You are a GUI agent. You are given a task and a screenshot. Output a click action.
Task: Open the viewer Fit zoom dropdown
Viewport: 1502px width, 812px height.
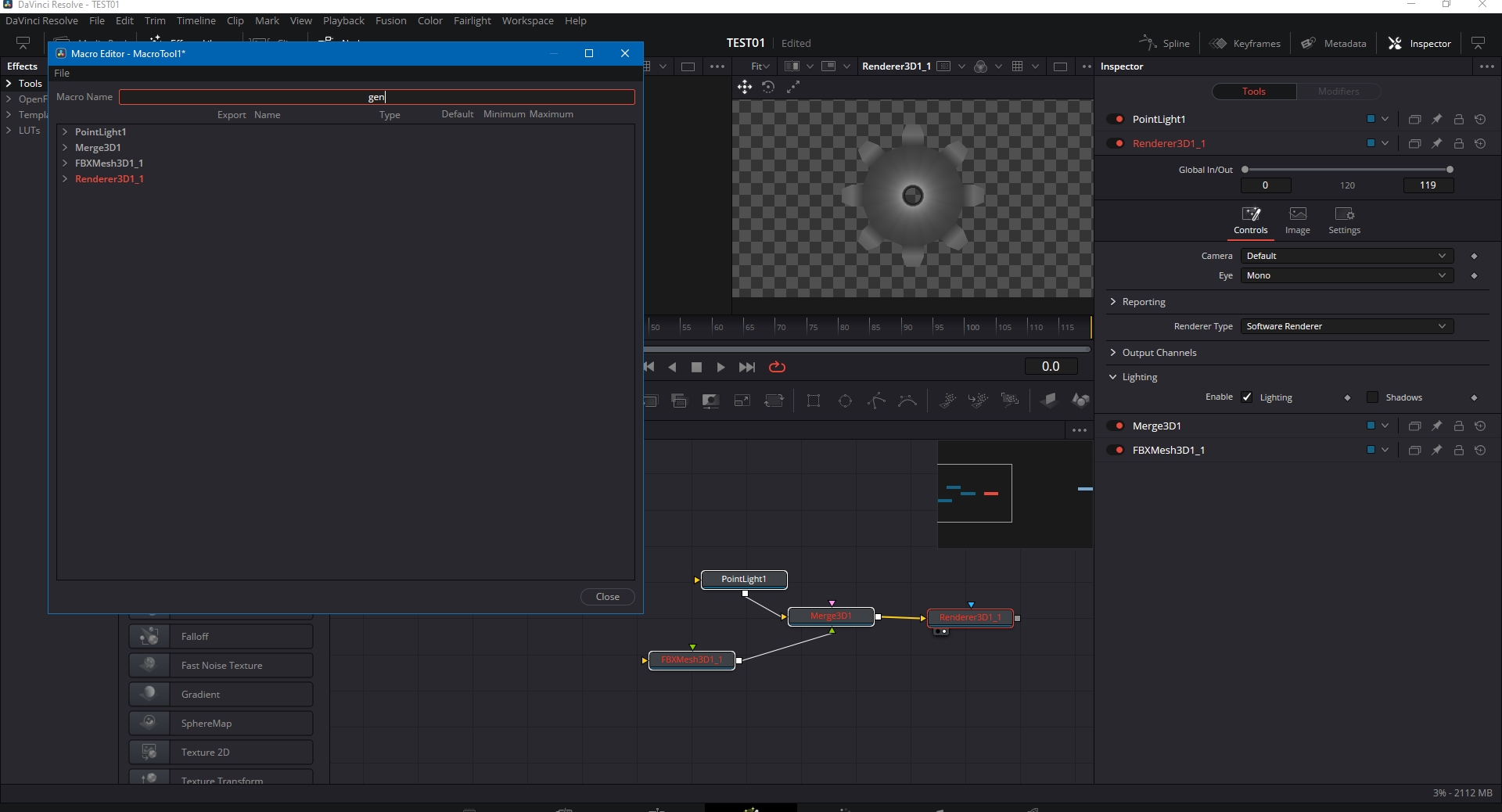tap(760, 66)
